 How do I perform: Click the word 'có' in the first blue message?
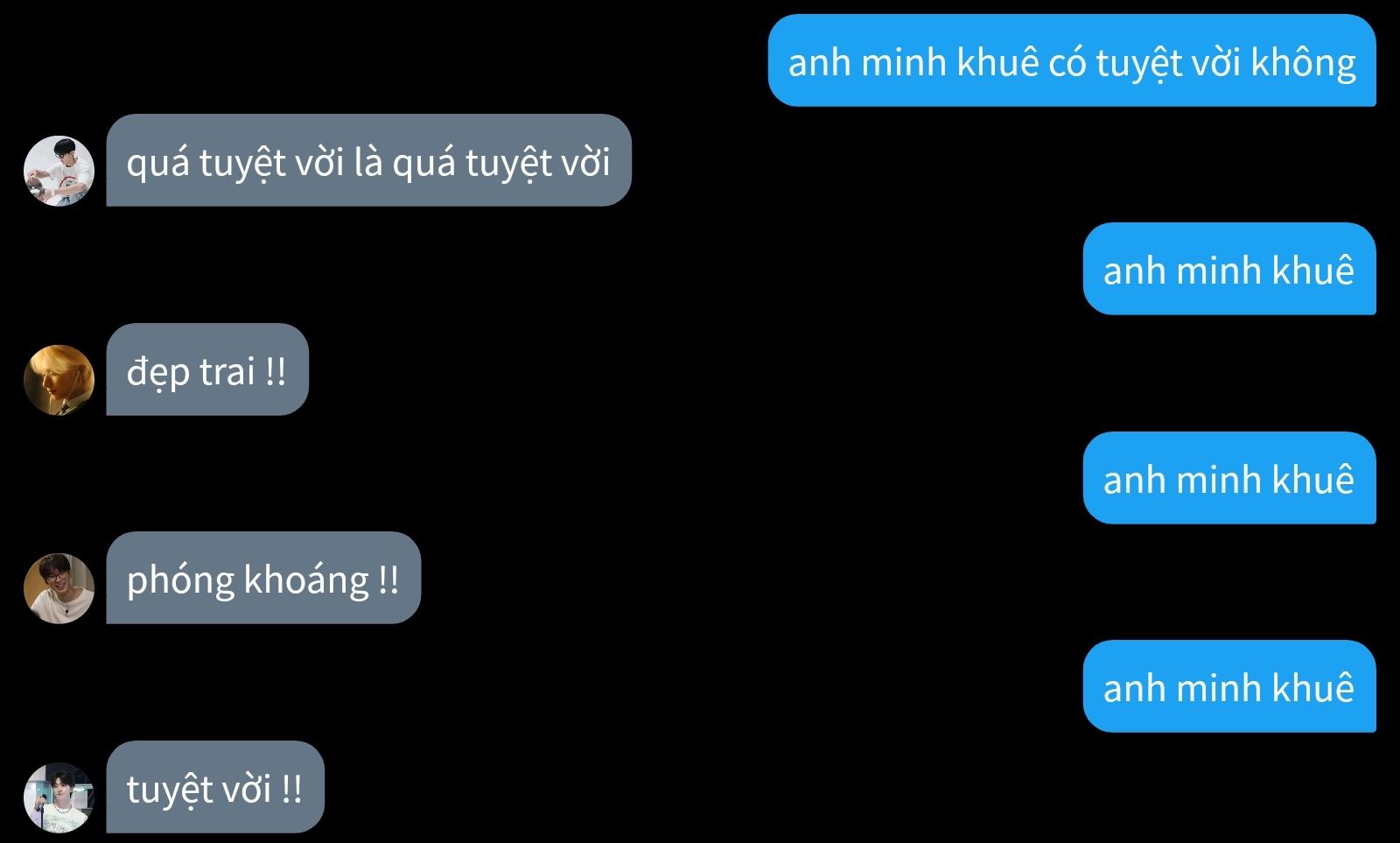point(1067,63)
